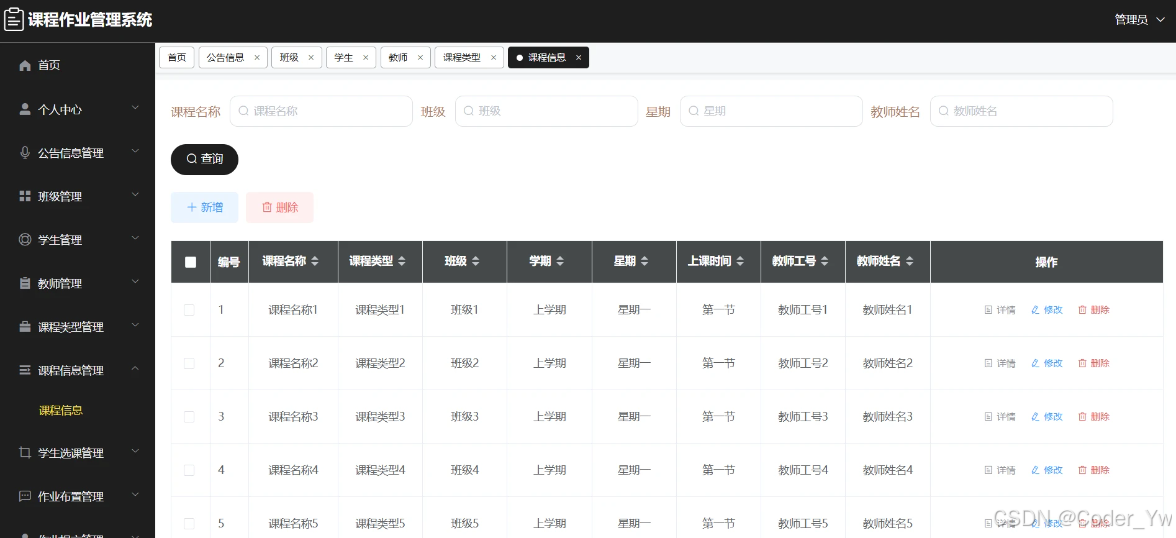Click the 教师工号3 table cell
Screen dimensions: 1176x538
coord(803,416)
